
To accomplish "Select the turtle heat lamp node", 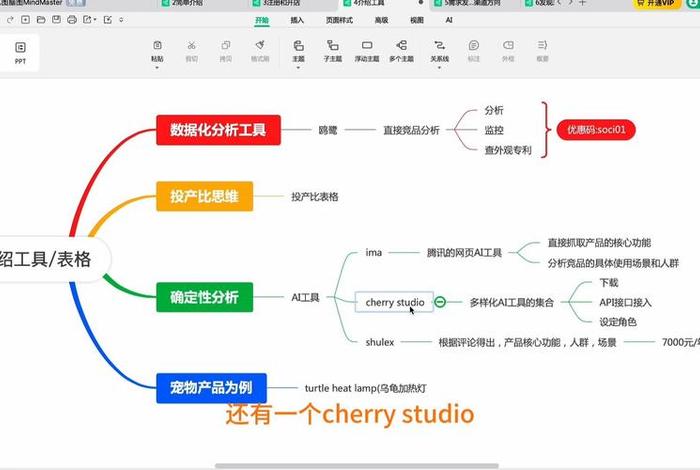I will [x=365, y=388].
